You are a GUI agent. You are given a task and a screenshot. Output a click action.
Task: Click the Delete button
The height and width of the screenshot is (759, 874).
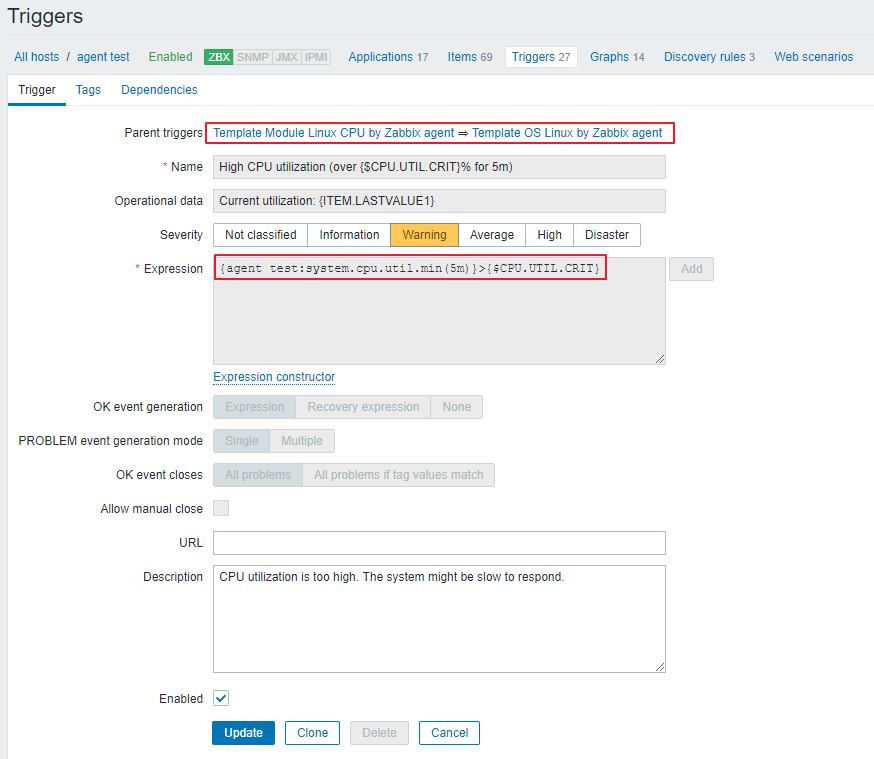tap(379, 733)
